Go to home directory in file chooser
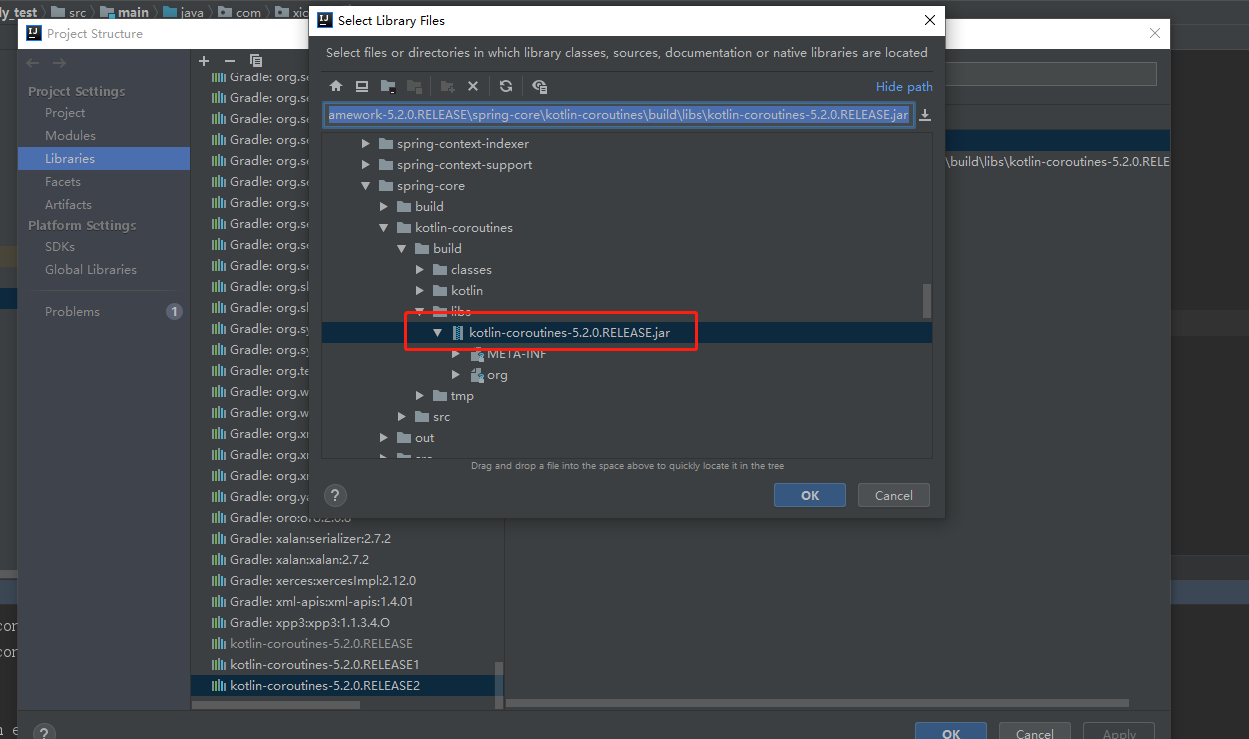Viewport: 1249px width, 739px height. 336,87
